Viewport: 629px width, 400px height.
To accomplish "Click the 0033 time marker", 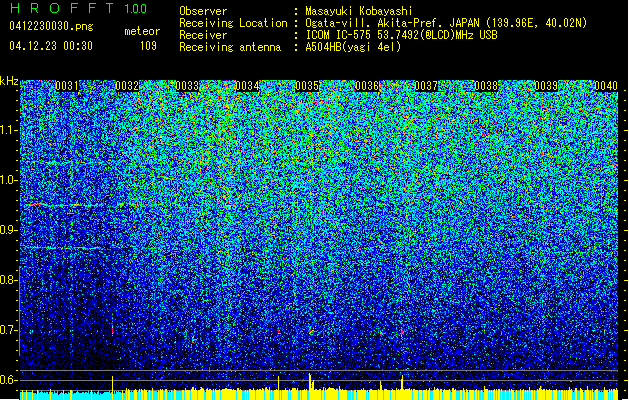I will click(187, 86).
